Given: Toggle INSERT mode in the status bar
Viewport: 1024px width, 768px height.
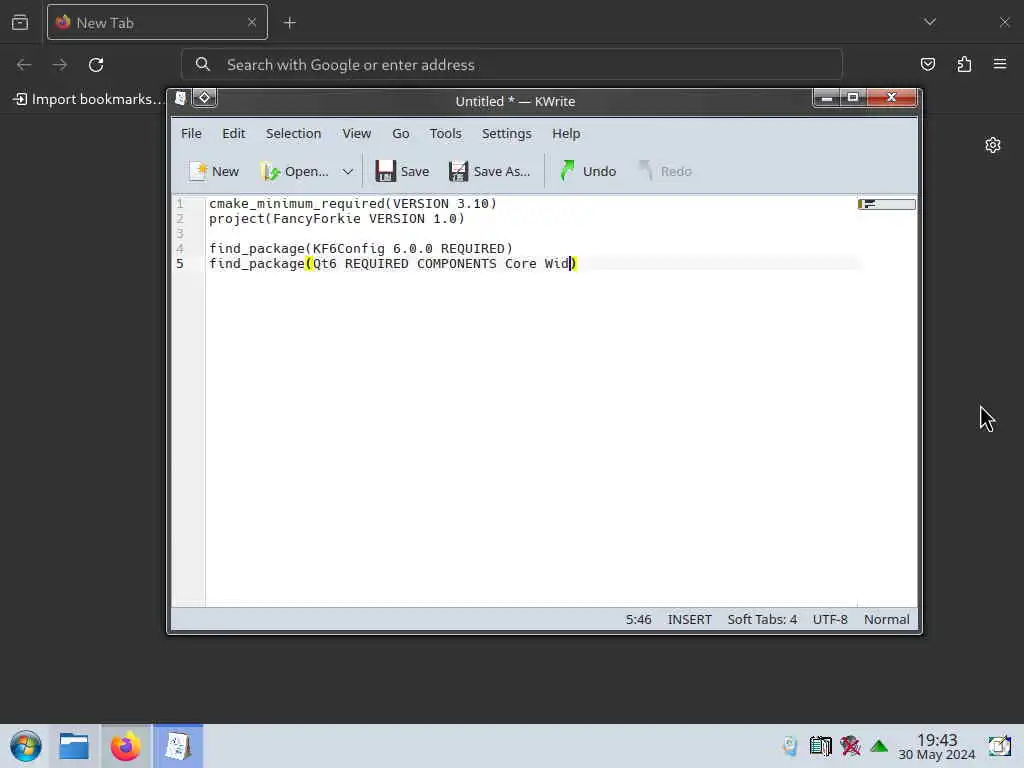Looking at the screenshot, I should (689, 619).
